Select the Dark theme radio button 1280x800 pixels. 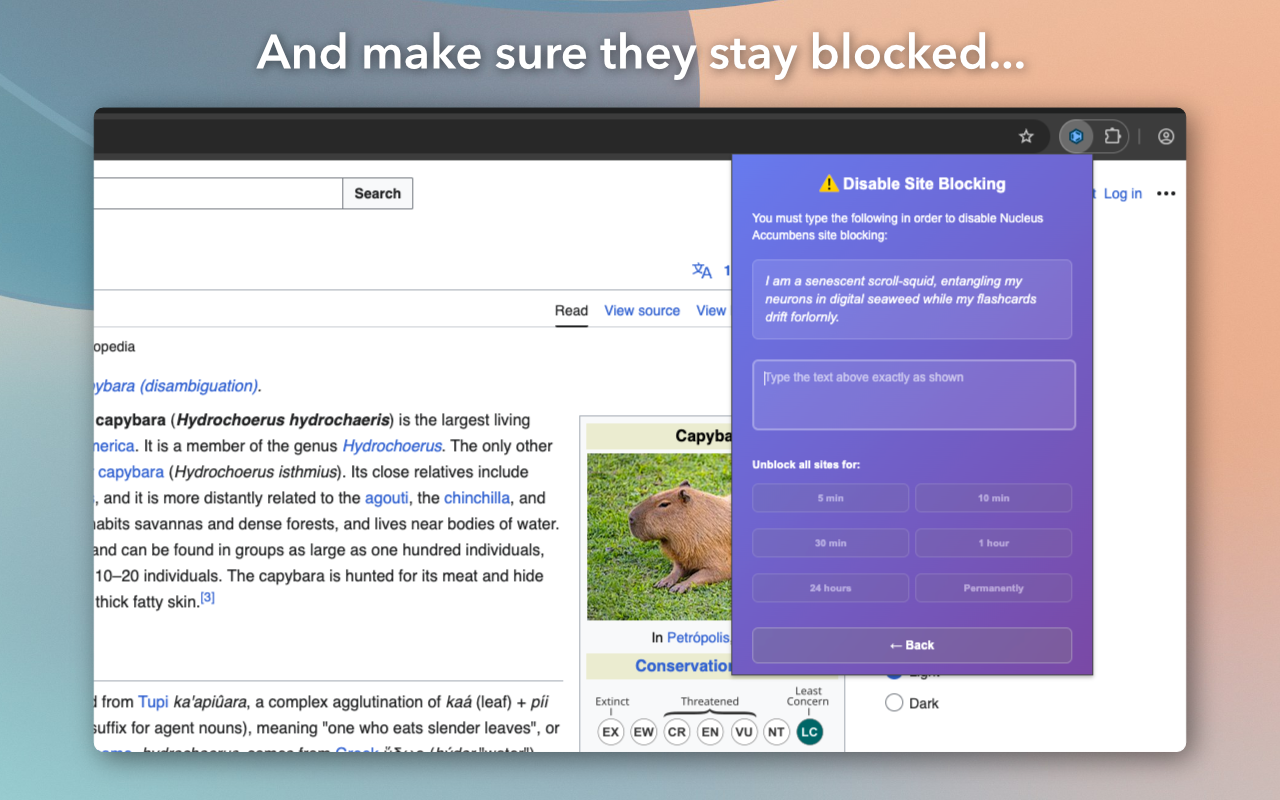pos(893,703)
